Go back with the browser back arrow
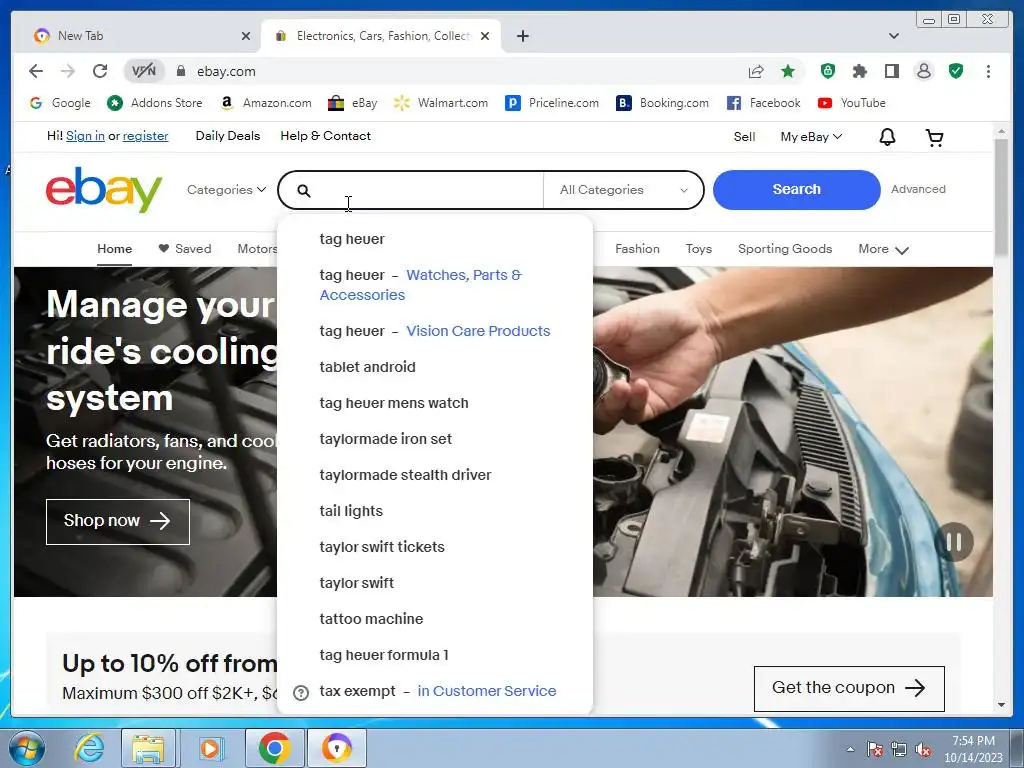Screen dimensions: 1024x768 pyautogui.click(x=36, y=71)
